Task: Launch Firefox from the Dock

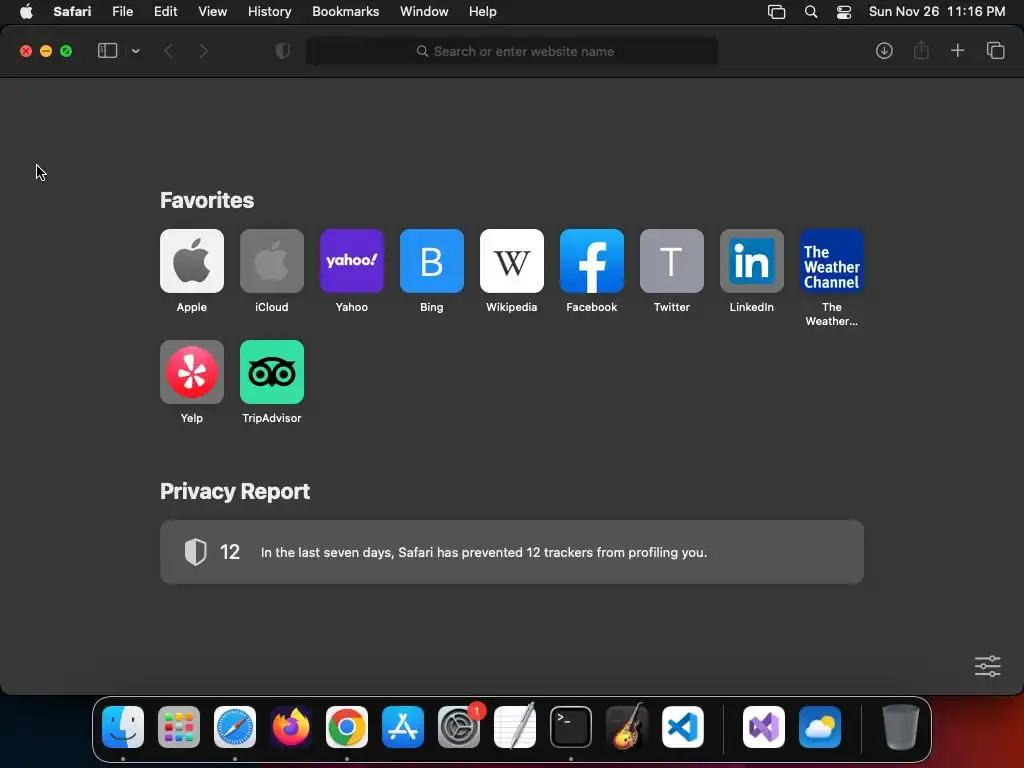Action: (291, 727)
